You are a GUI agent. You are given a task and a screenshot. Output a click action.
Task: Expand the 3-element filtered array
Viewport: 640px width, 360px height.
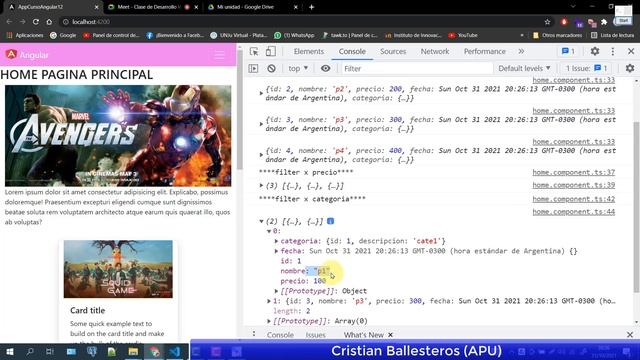click(x=261, y=186)
